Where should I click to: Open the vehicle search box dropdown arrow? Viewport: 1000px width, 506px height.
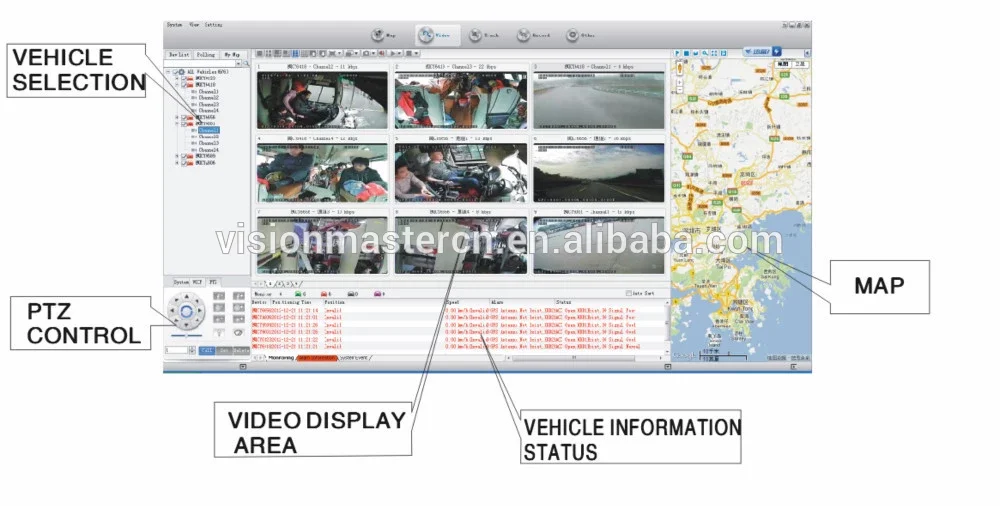coord(239,63)
